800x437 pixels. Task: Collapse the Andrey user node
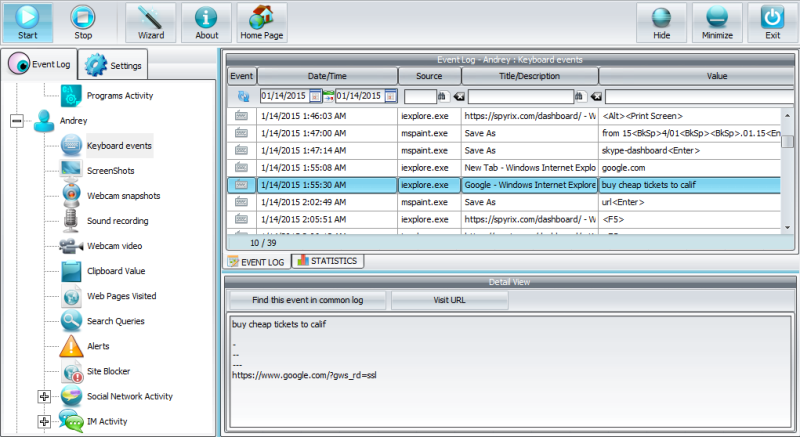click(x=16, y=121)
